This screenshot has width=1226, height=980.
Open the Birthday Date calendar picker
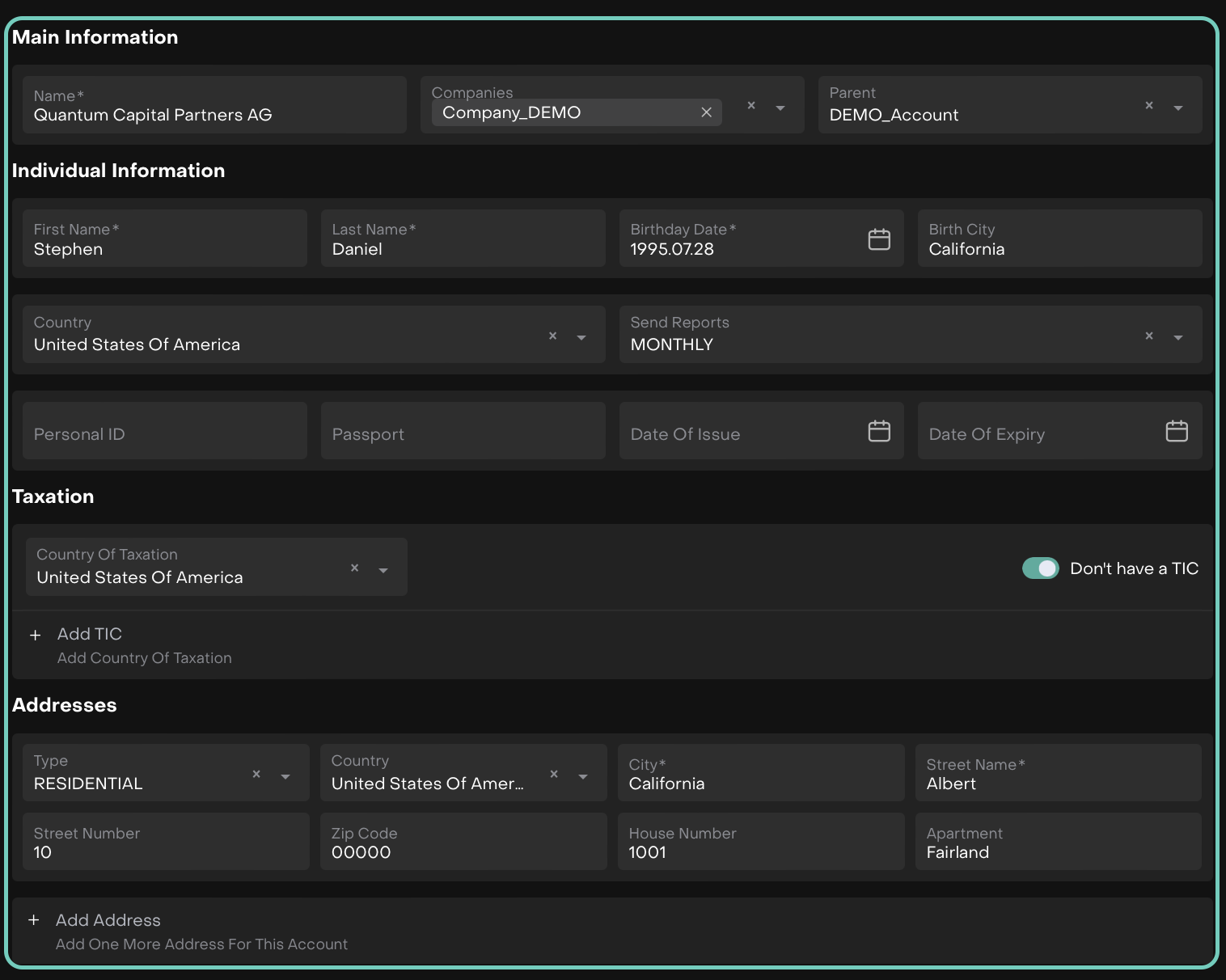coord(879,239)
